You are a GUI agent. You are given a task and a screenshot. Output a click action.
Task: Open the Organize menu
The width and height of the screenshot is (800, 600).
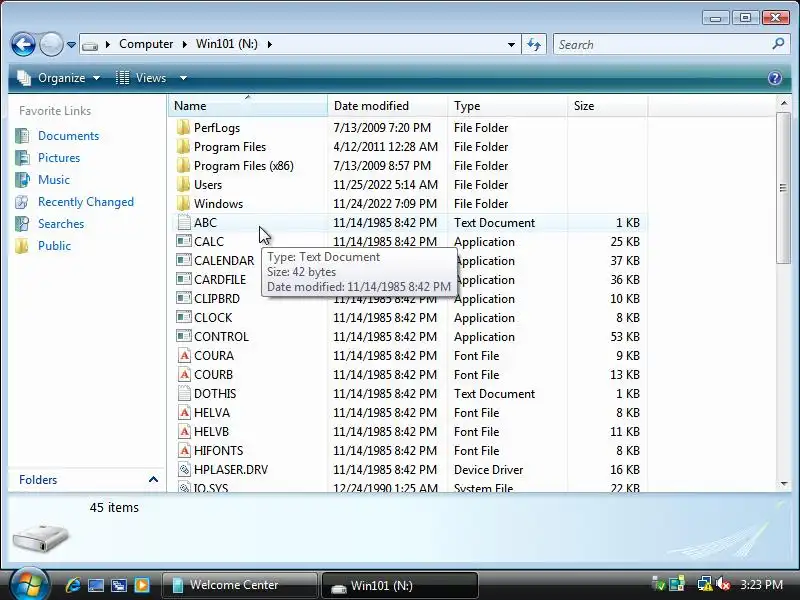coord(59,78)
